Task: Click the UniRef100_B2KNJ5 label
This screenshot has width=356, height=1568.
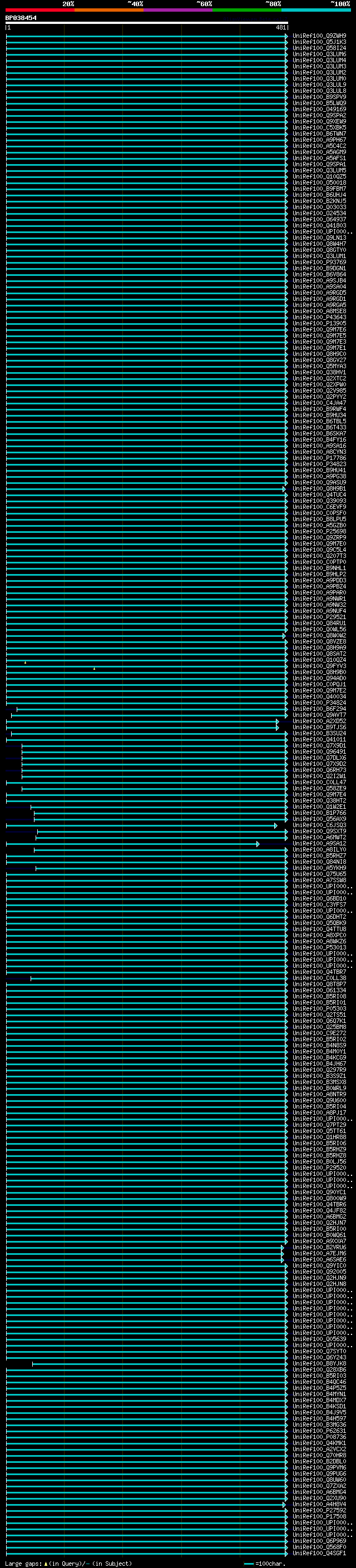Action: [319, 201]
